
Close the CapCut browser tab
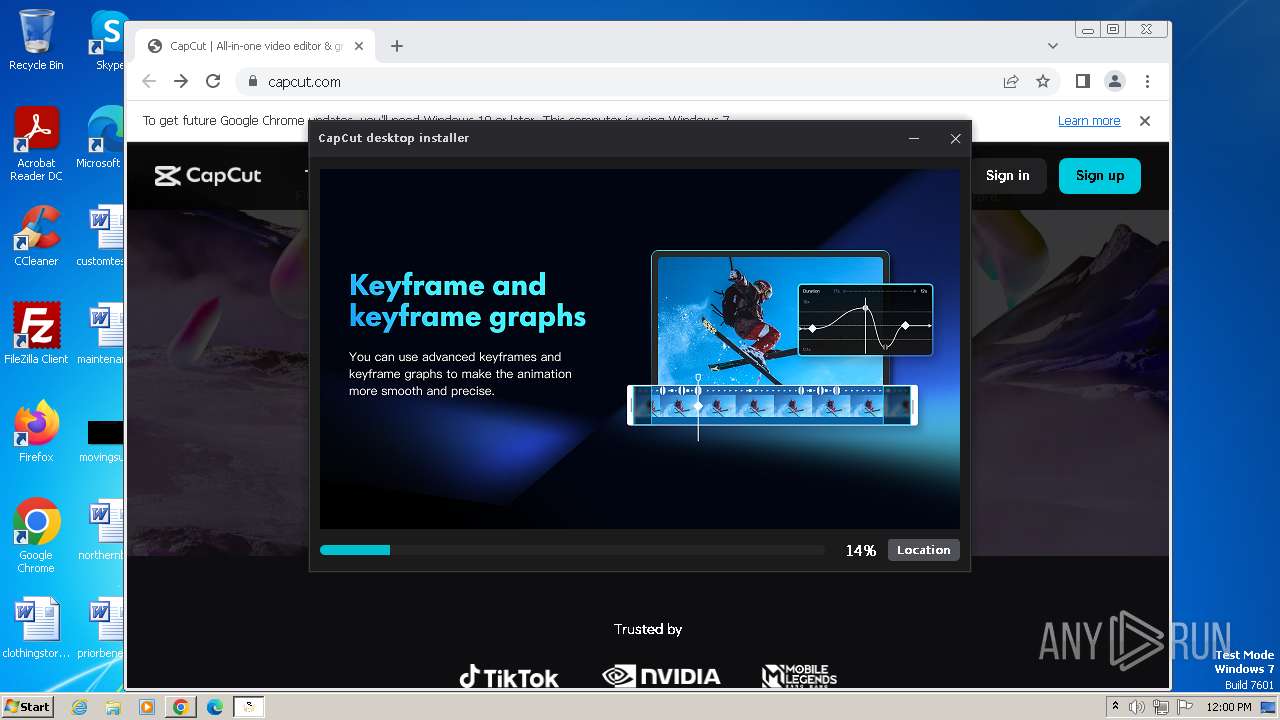359,46
